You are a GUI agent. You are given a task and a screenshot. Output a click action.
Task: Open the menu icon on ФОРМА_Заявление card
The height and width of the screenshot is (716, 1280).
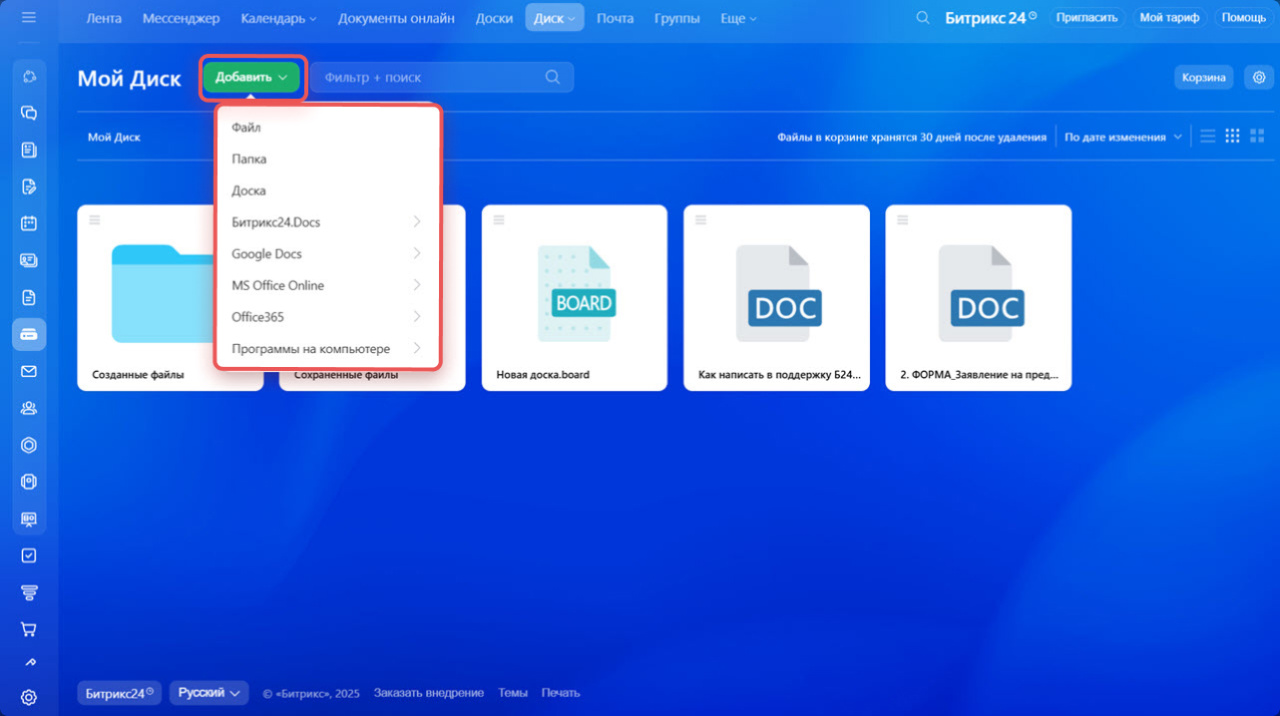[x=902, y=220]
